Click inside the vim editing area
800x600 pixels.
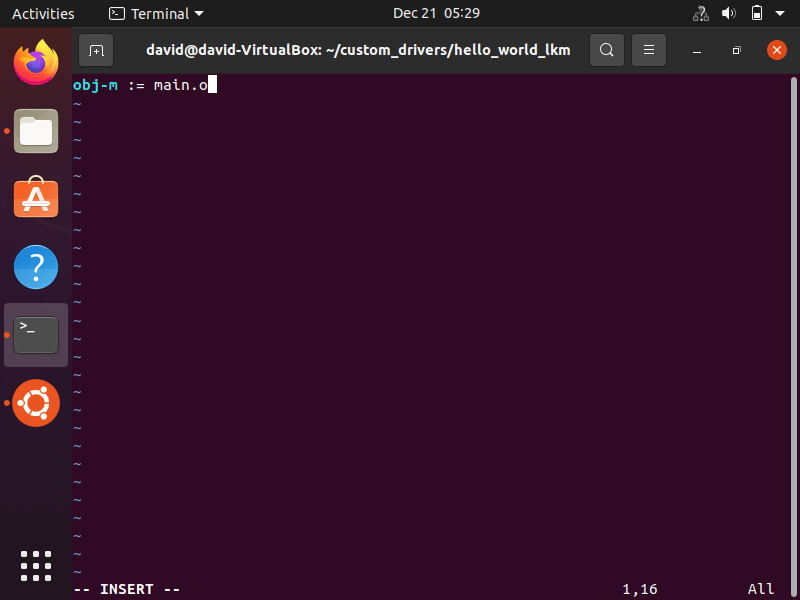pos(400,300)
